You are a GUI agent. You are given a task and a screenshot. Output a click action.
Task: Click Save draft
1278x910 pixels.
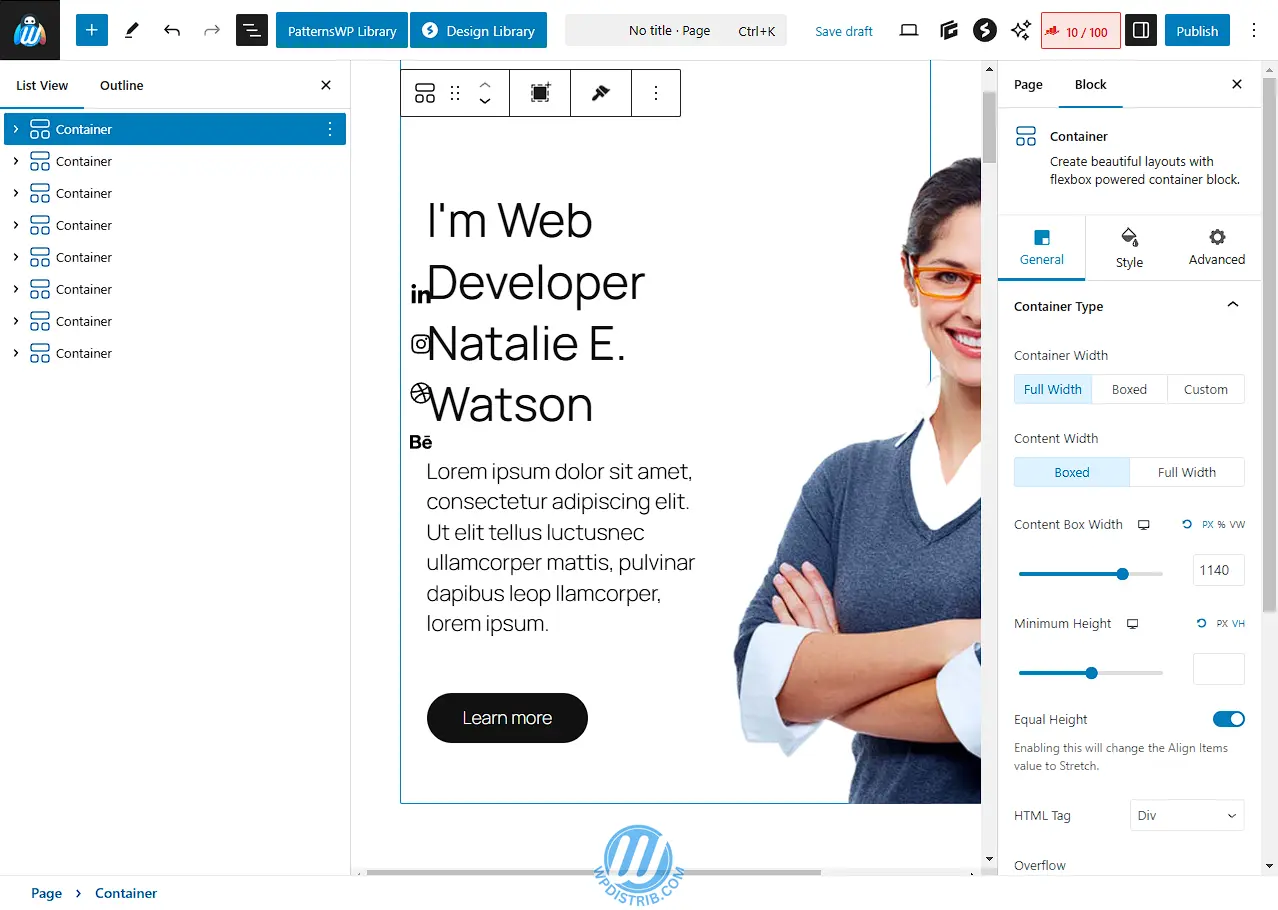(844, 31)
